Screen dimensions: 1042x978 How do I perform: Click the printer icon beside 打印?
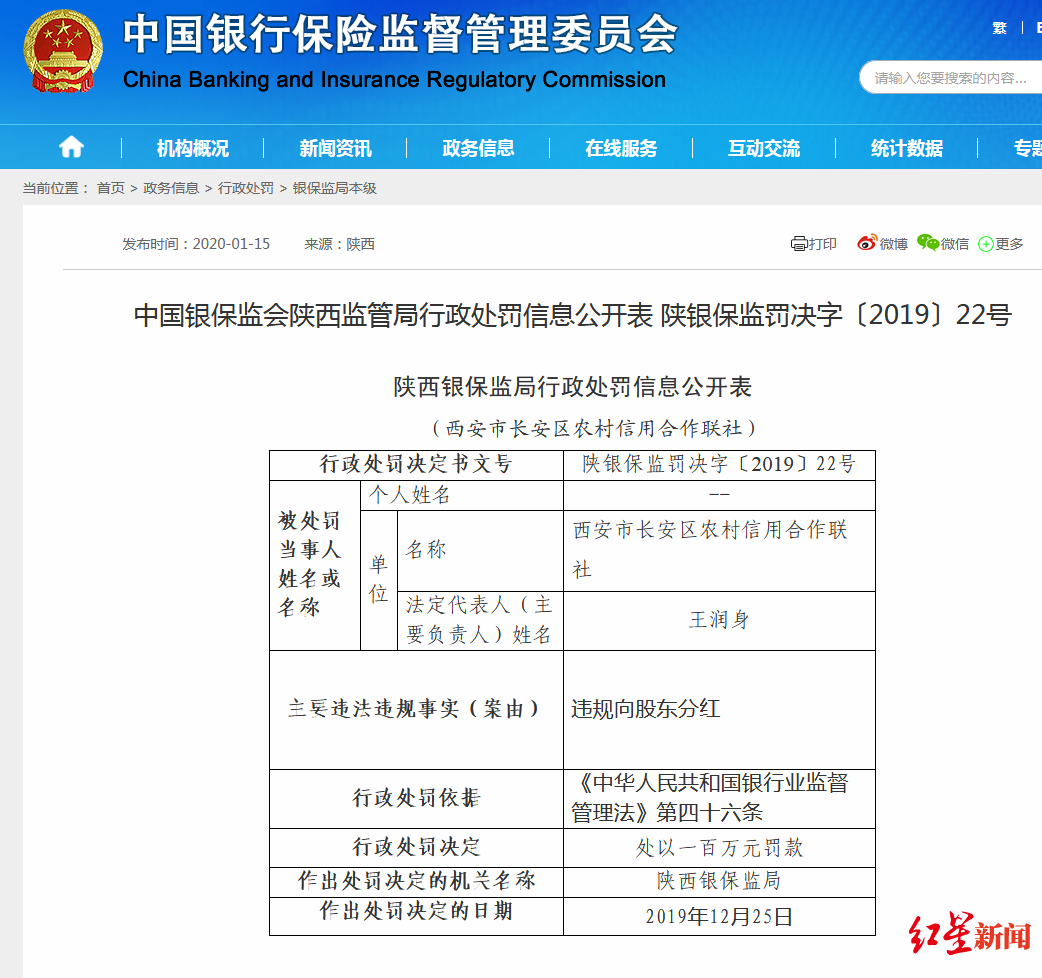coord(799,244)
